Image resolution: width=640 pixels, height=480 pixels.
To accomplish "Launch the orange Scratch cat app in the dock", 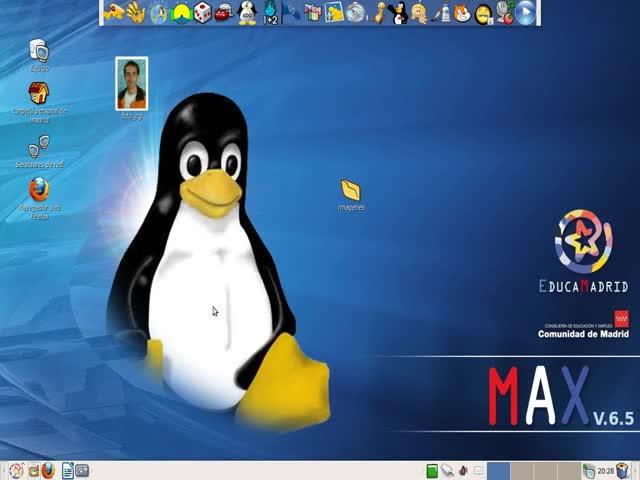I will point(462,13).
